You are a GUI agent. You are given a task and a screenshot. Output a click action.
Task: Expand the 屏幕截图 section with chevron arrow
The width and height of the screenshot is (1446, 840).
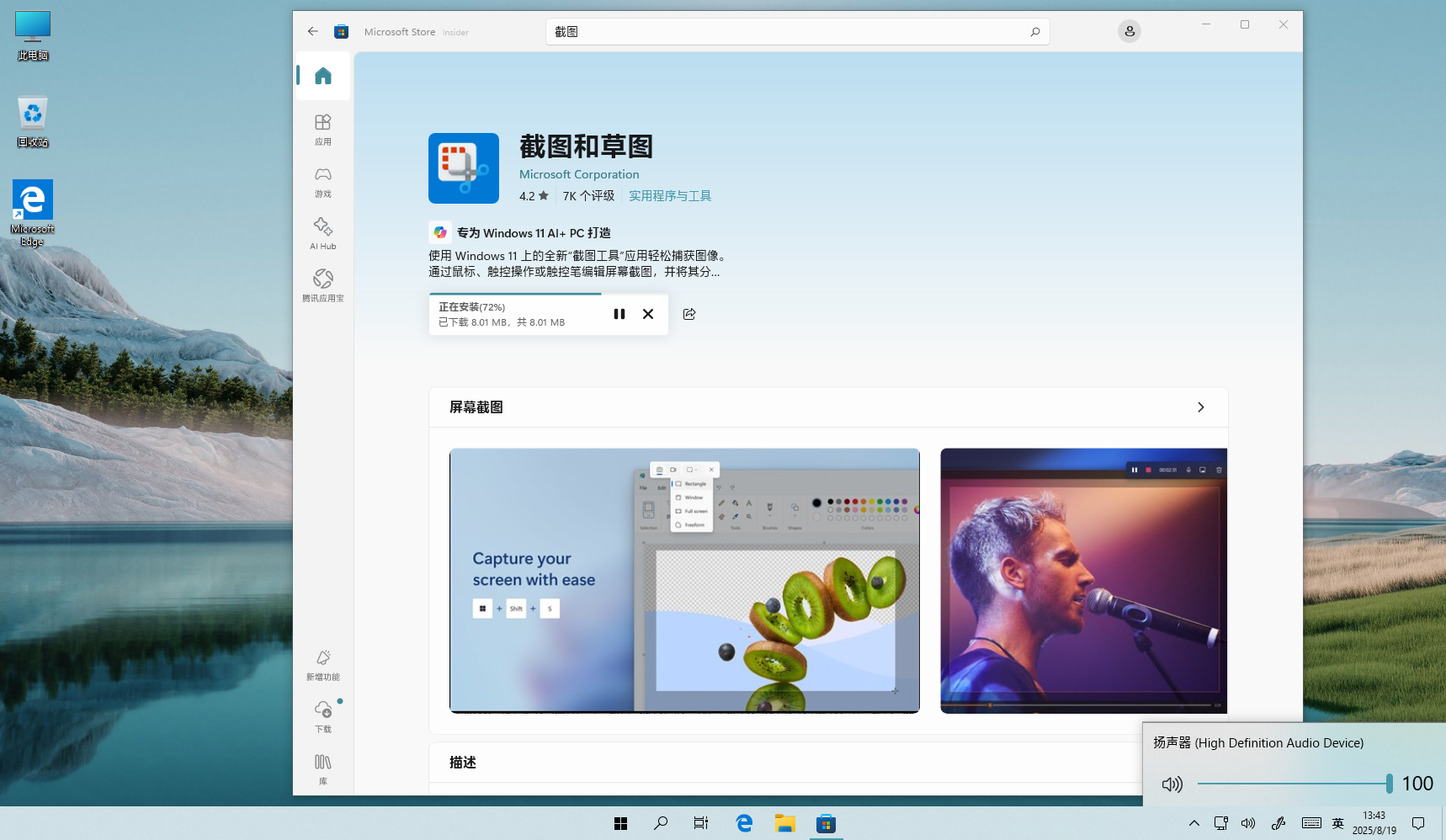point(1200,407)
